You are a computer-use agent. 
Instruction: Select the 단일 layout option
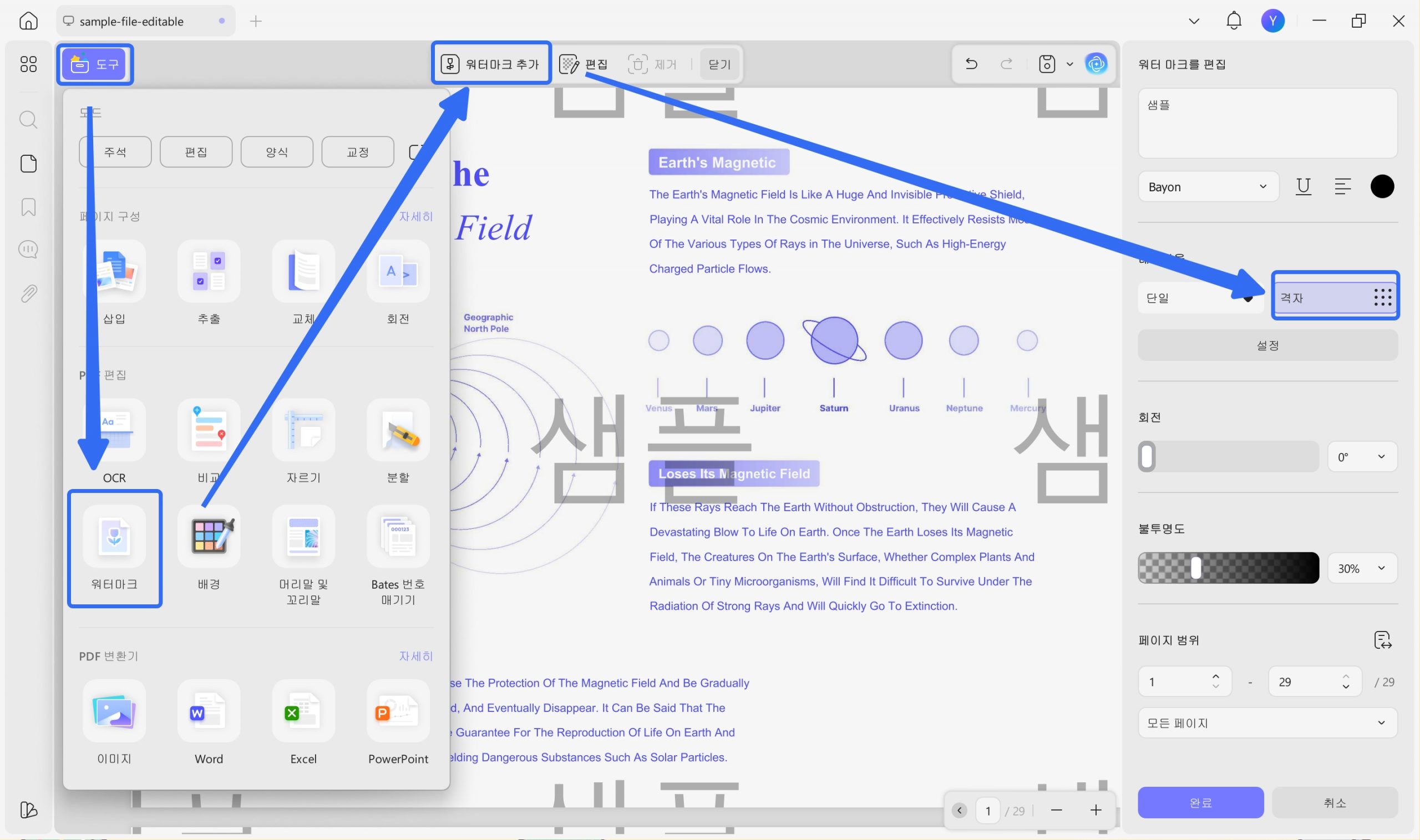1200,298
